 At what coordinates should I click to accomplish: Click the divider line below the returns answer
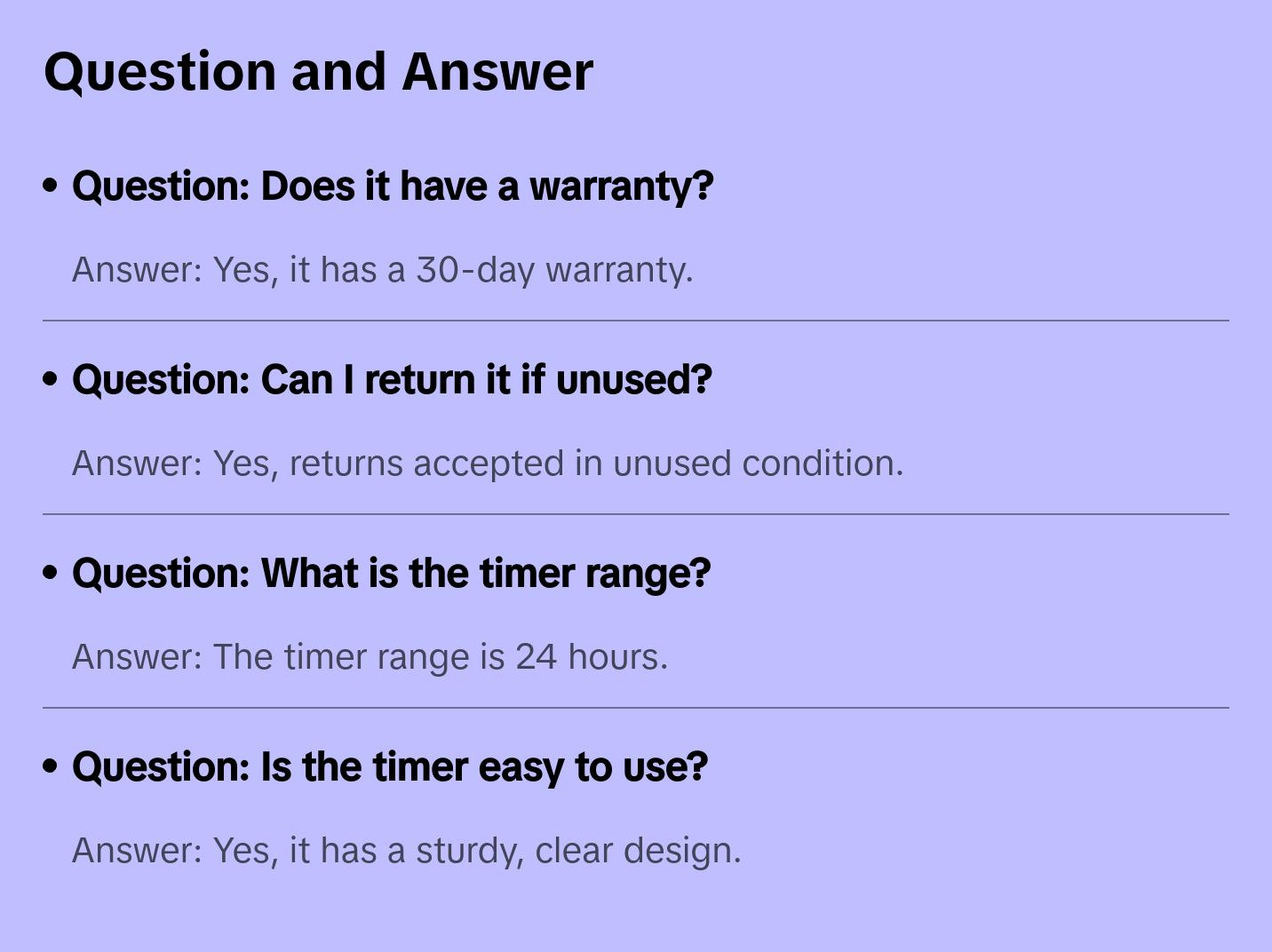[x=636, y=514]
